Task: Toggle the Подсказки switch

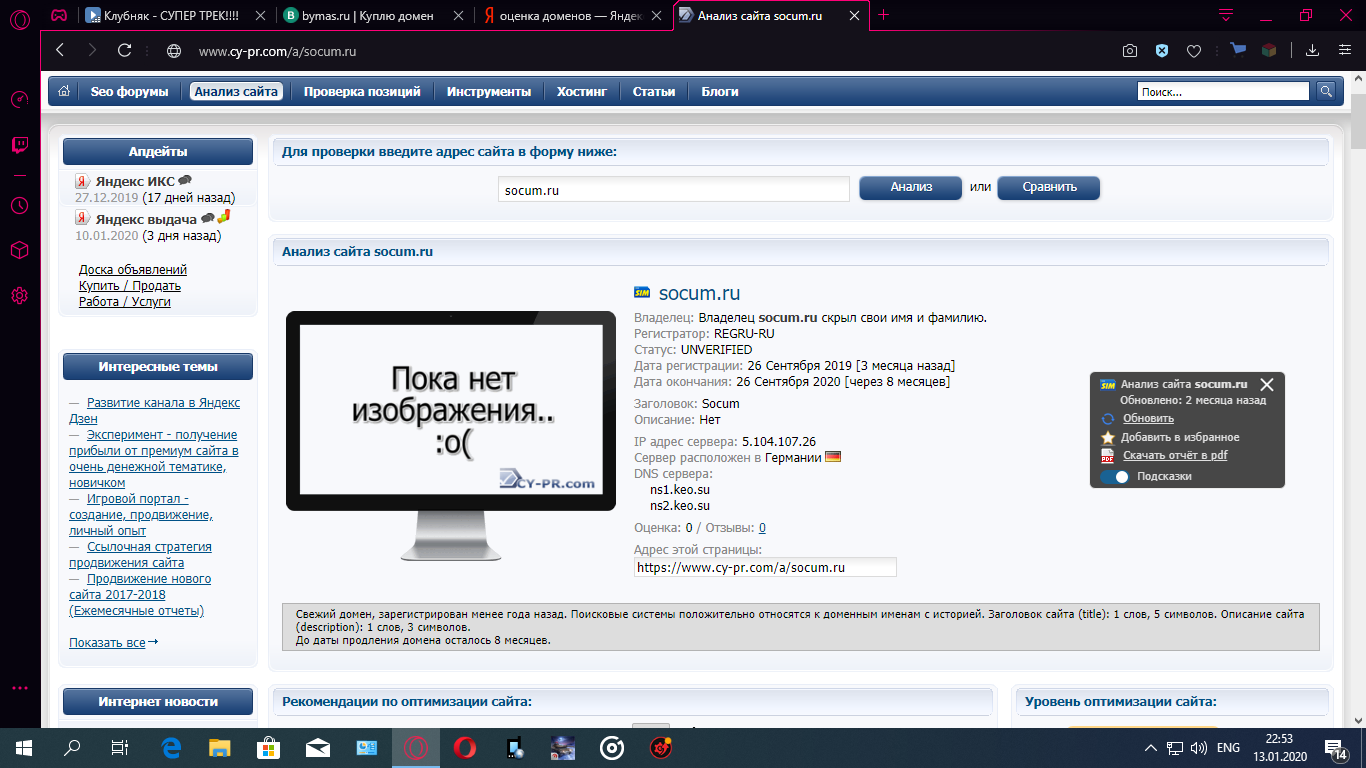Action: point(1114,477)
